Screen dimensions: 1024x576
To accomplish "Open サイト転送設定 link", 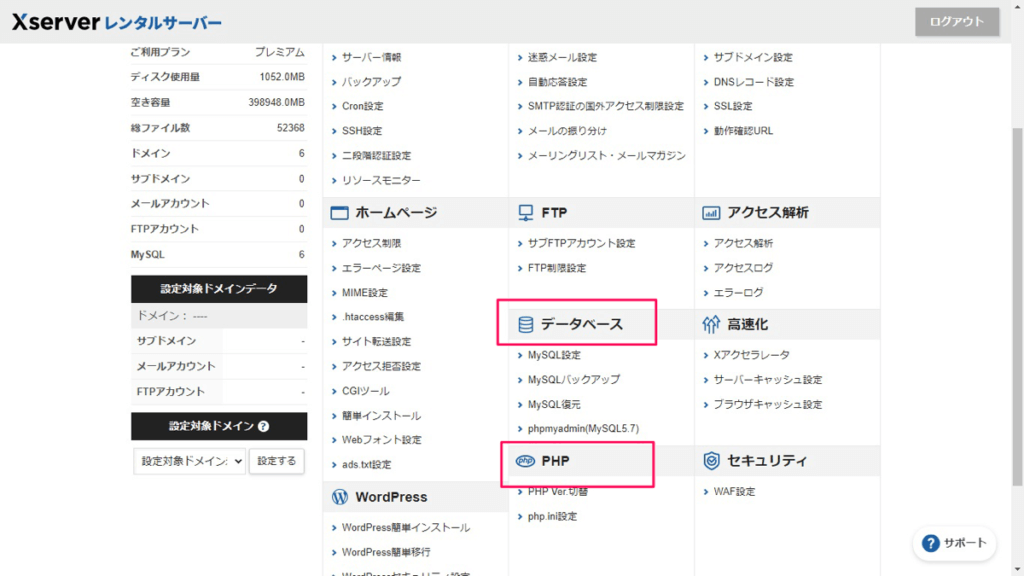I will pyautogui.click(x=377, y=342).
